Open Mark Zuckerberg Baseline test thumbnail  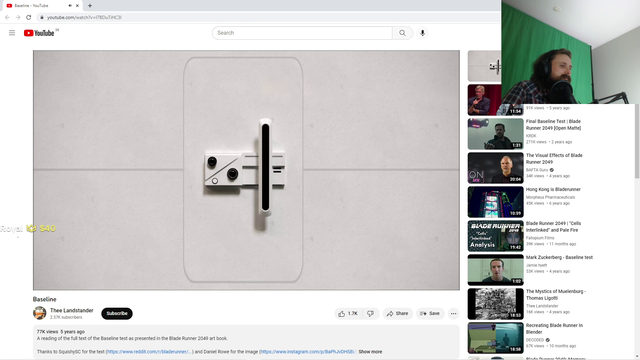click(496, 270)
